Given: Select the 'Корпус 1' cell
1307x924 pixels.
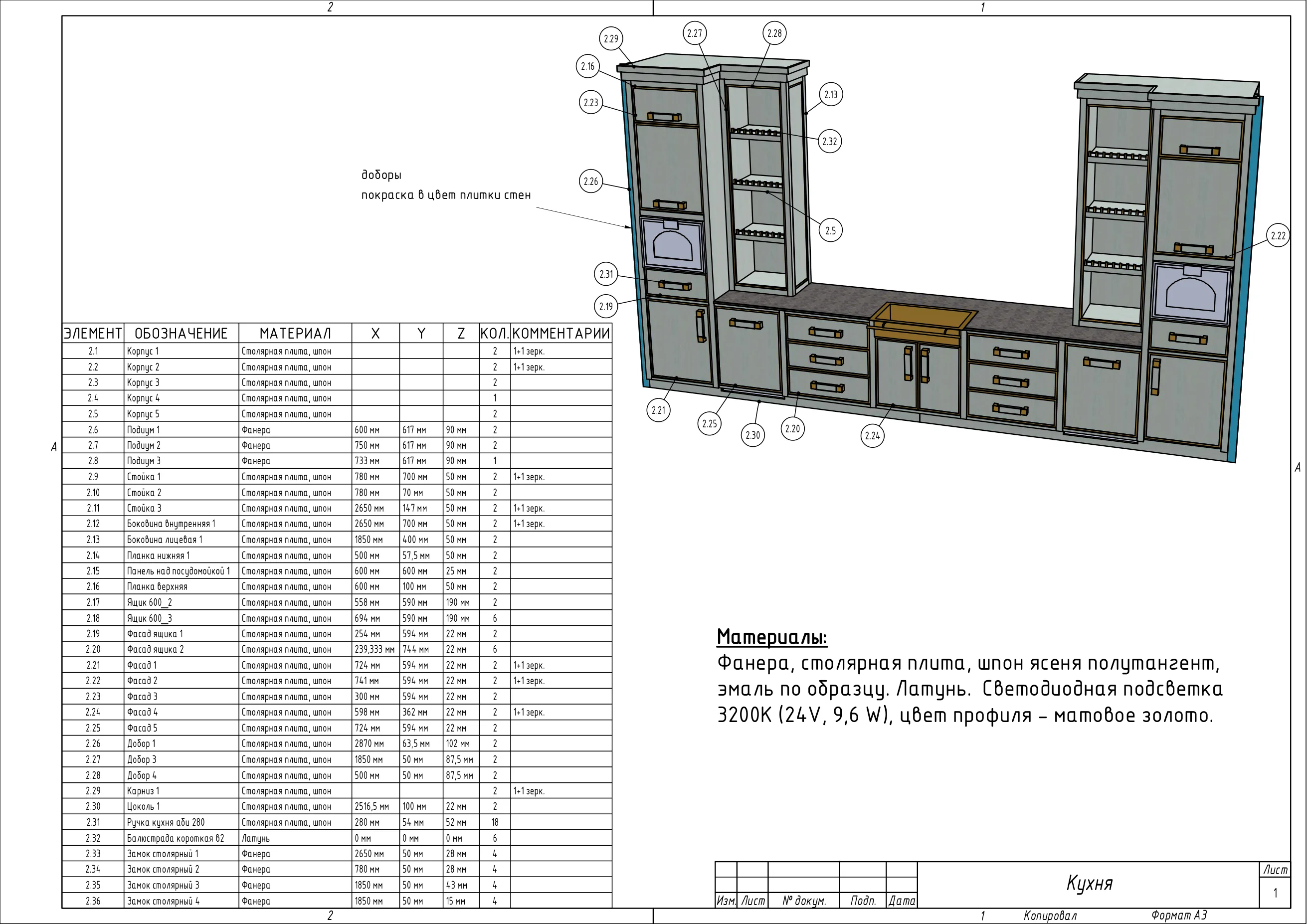Looking at the screenshot, I should [181, 351].
